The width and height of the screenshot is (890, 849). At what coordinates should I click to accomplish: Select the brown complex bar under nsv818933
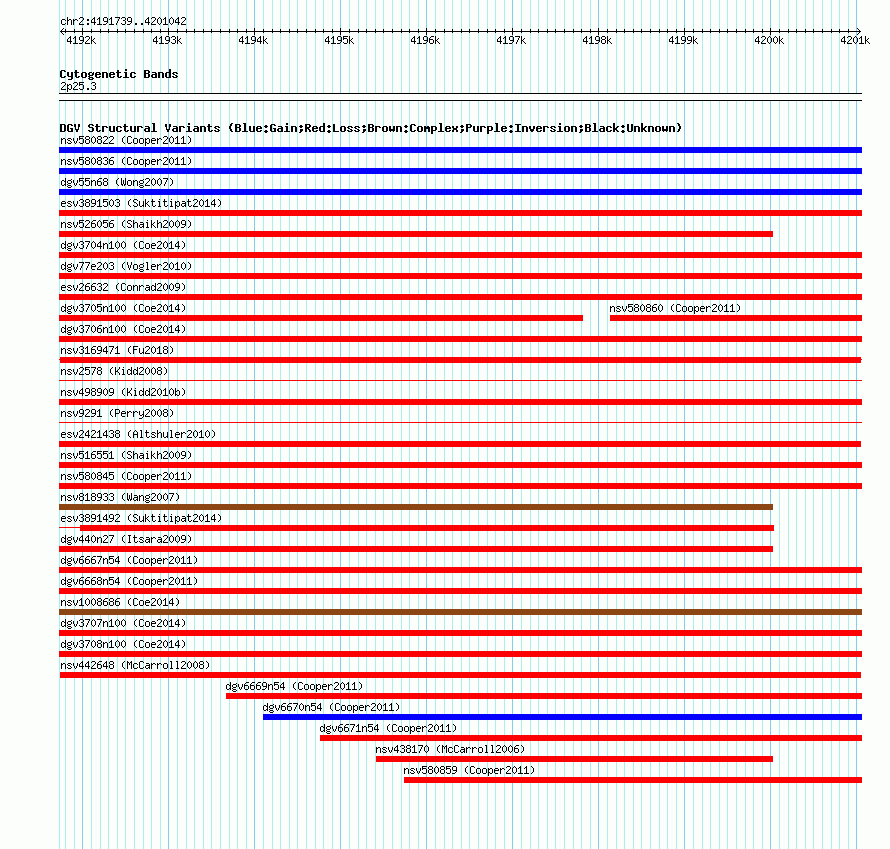(416, 507)
